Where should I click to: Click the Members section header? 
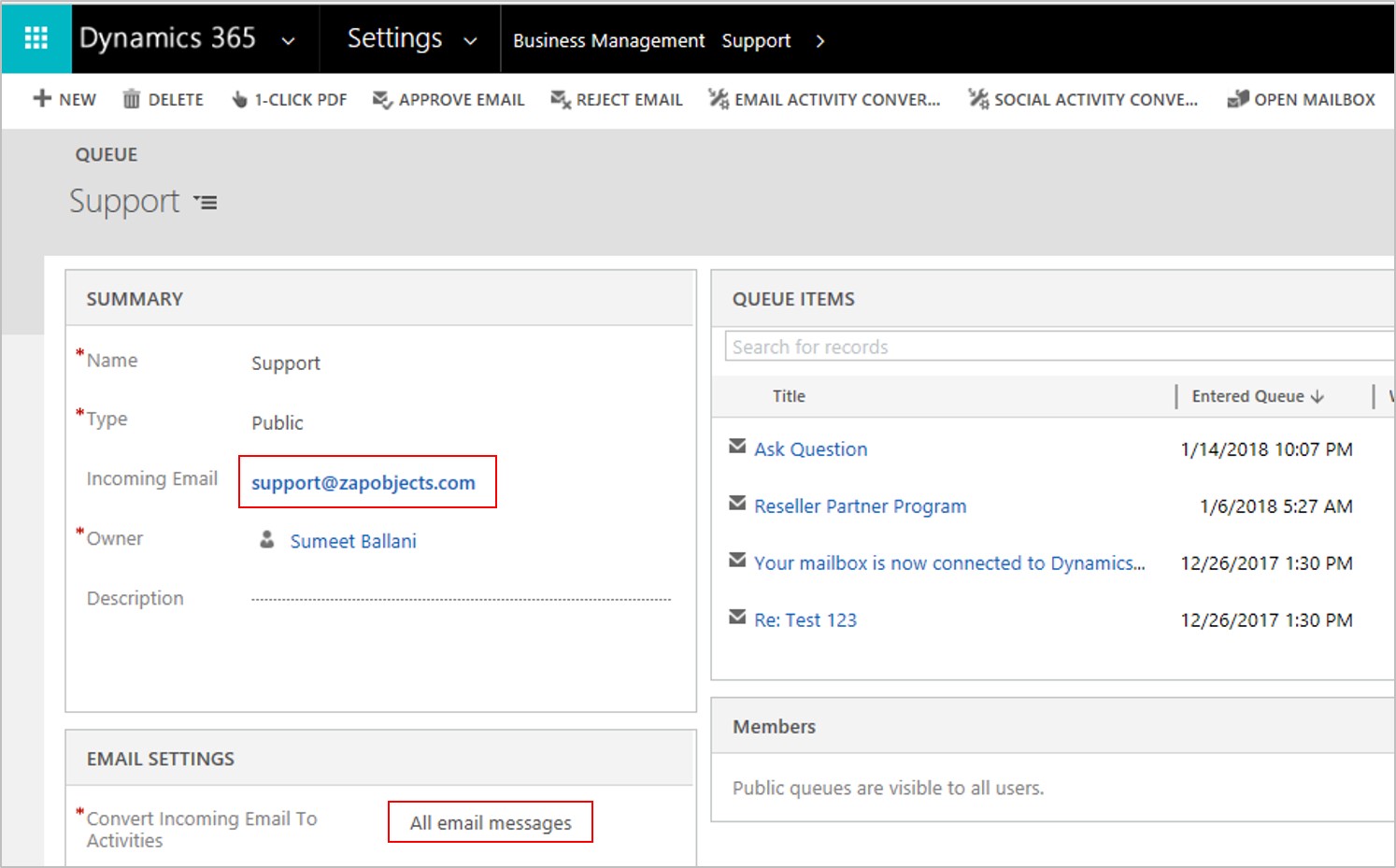(x=774, y=726)
